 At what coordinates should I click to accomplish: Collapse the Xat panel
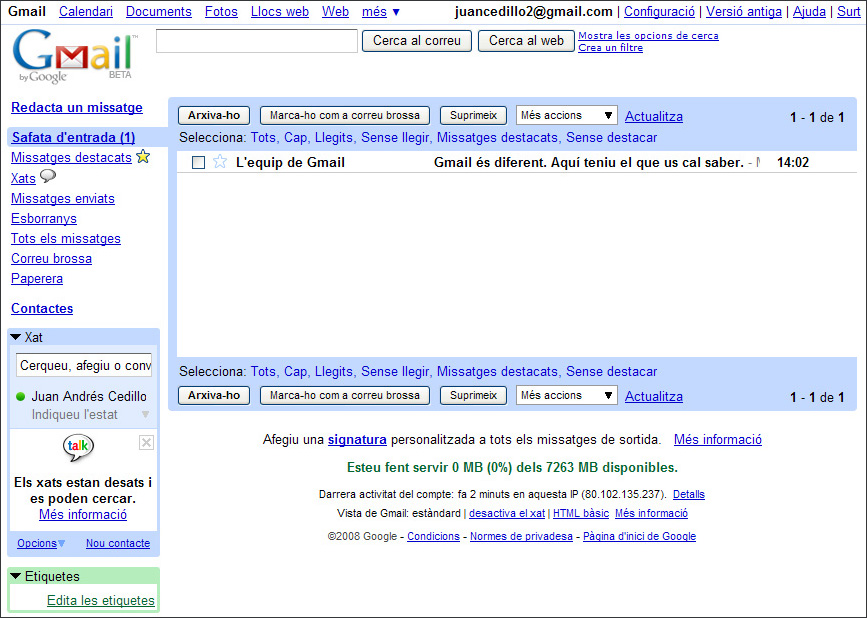[16, 338]
